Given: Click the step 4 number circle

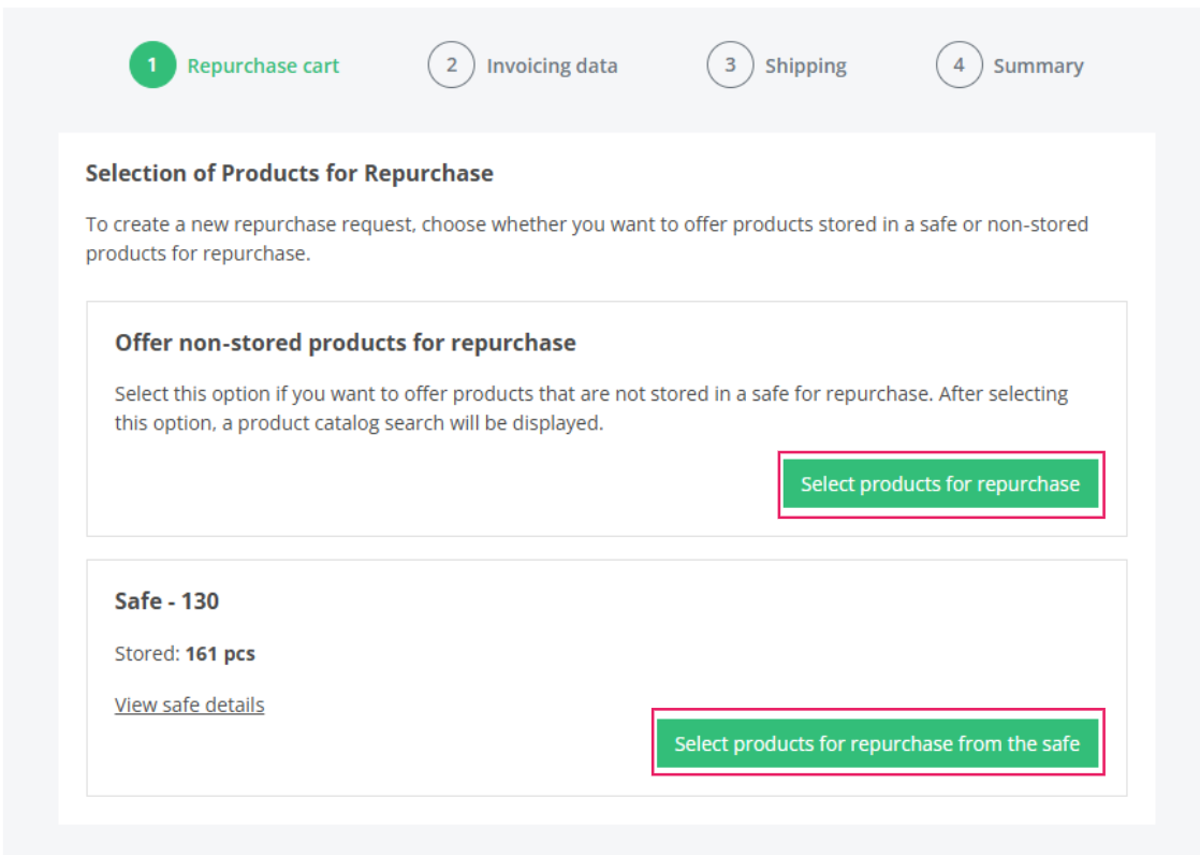Looking at the screenshot, I should coord(959,65).
